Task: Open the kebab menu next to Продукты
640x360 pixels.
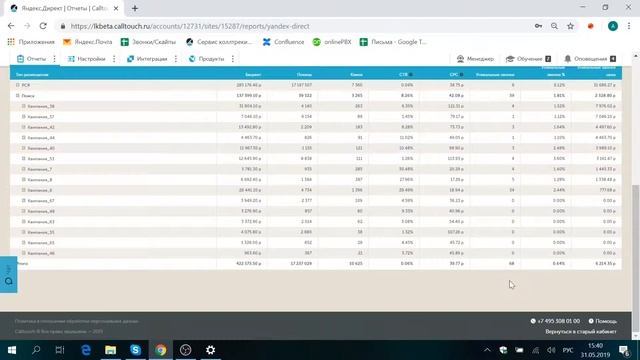Action: (233, 59)
